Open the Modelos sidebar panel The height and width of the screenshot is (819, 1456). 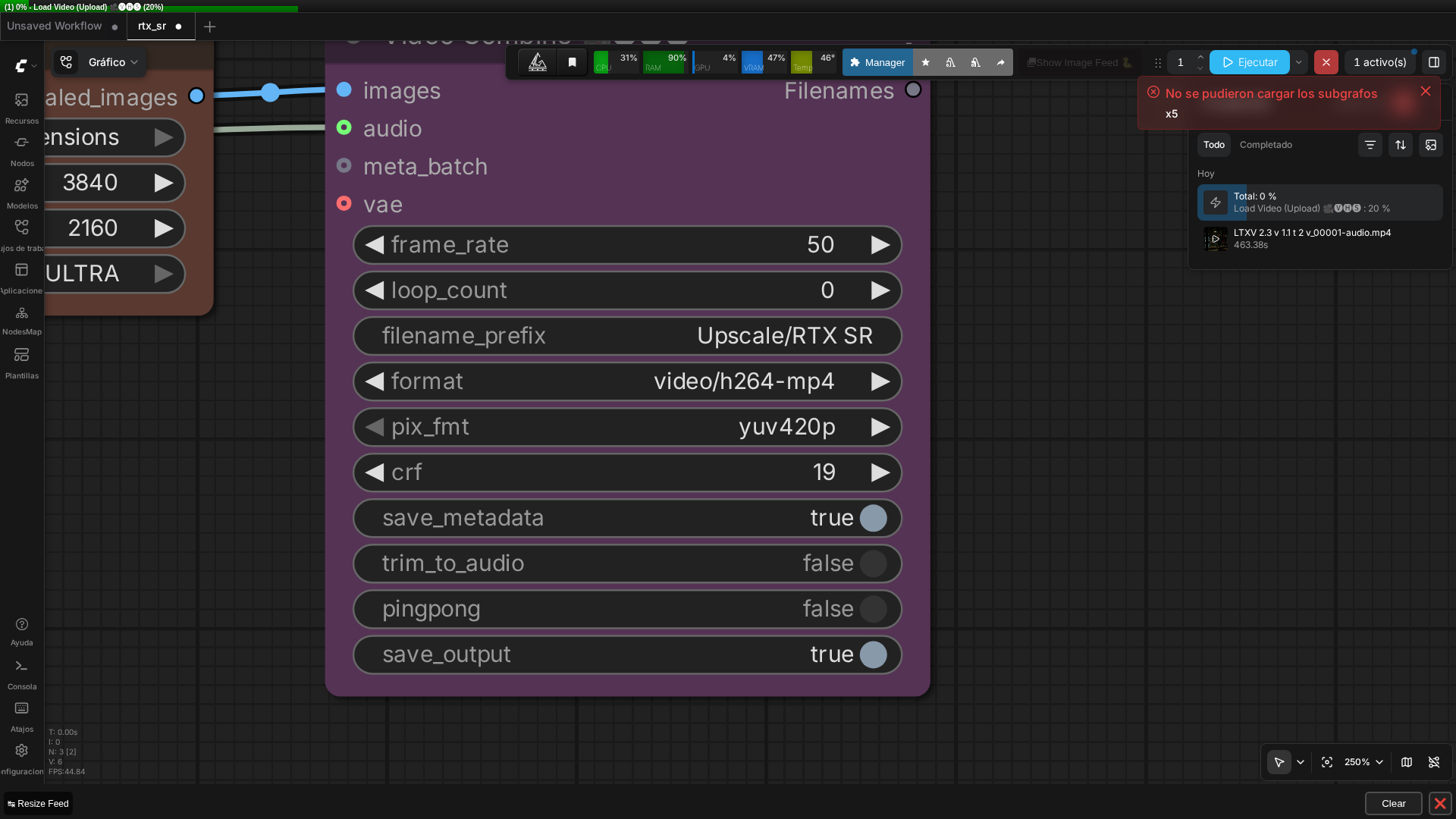coord(21,192)
